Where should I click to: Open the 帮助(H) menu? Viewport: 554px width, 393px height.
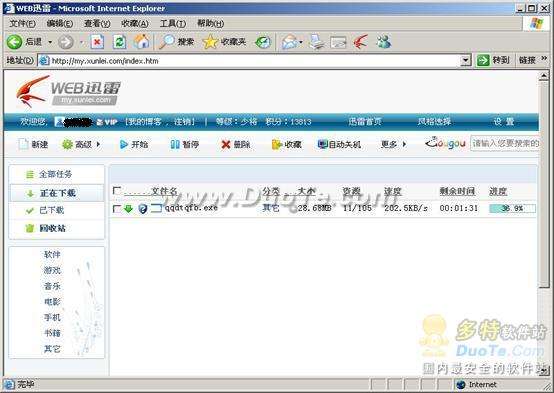tap(210, 24)
